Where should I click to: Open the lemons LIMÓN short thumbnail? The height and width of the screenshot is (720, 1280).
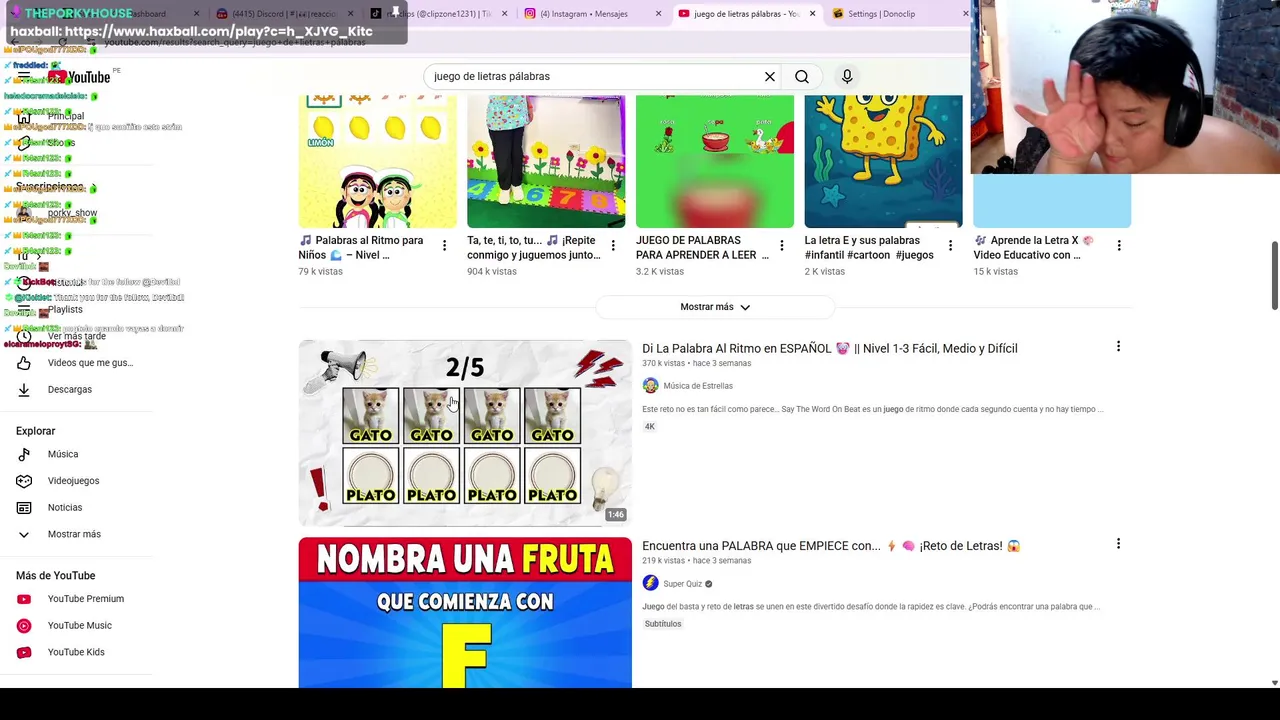377,162
